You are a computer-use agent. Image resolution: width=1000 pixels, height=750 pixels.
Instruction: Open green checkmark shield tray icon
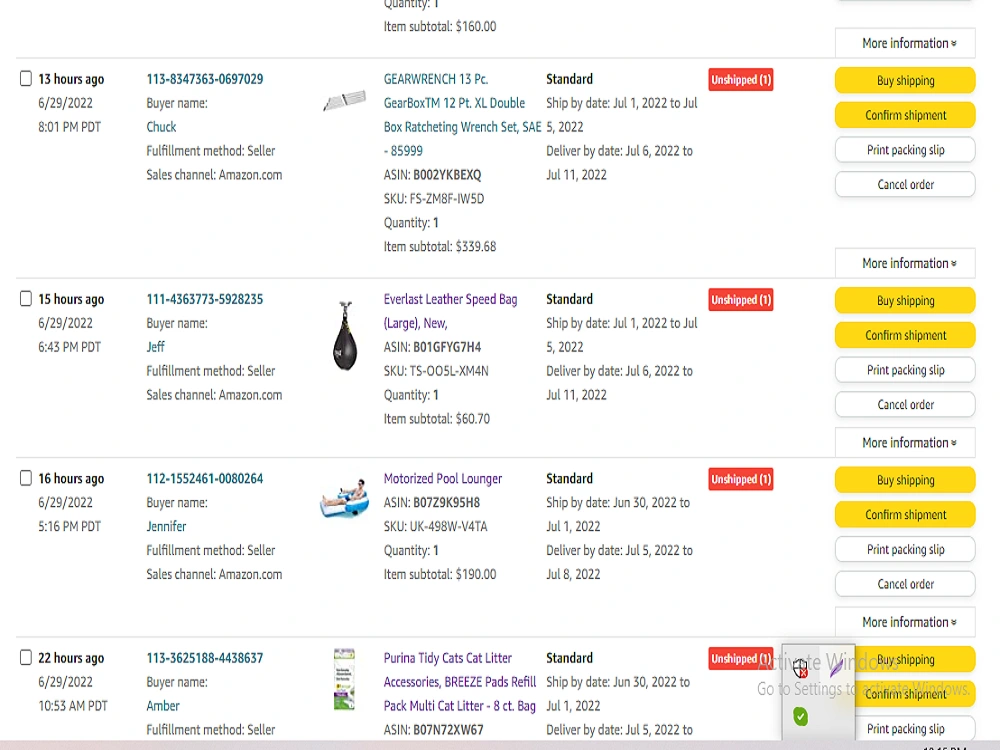pyautogui.click(x=801, y=716)
